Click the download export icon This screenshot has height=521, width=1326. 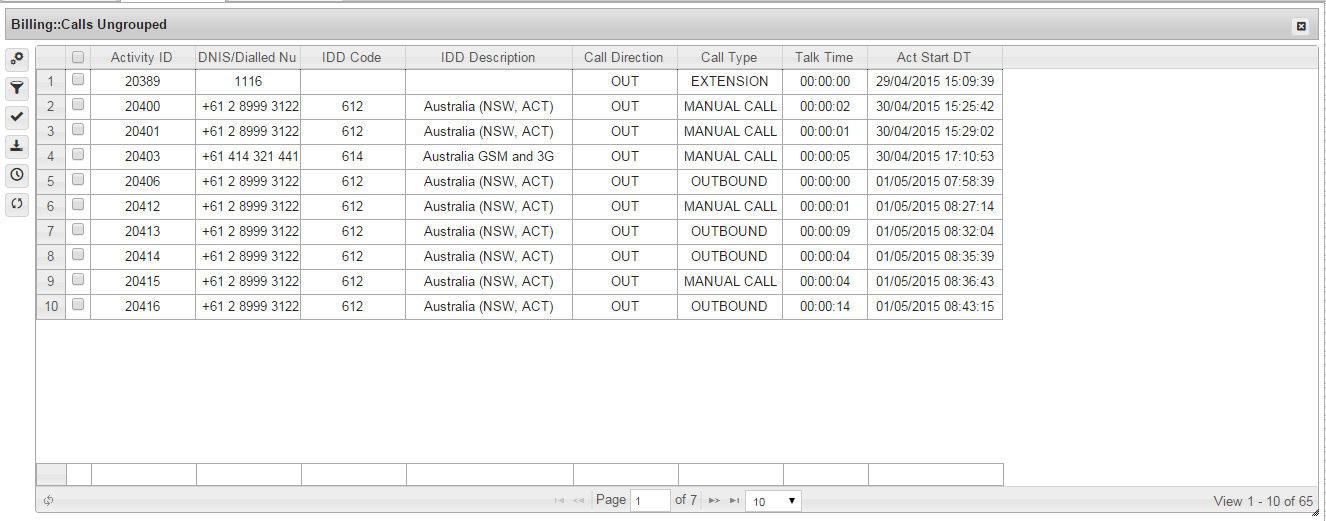[x=17, y=146]
